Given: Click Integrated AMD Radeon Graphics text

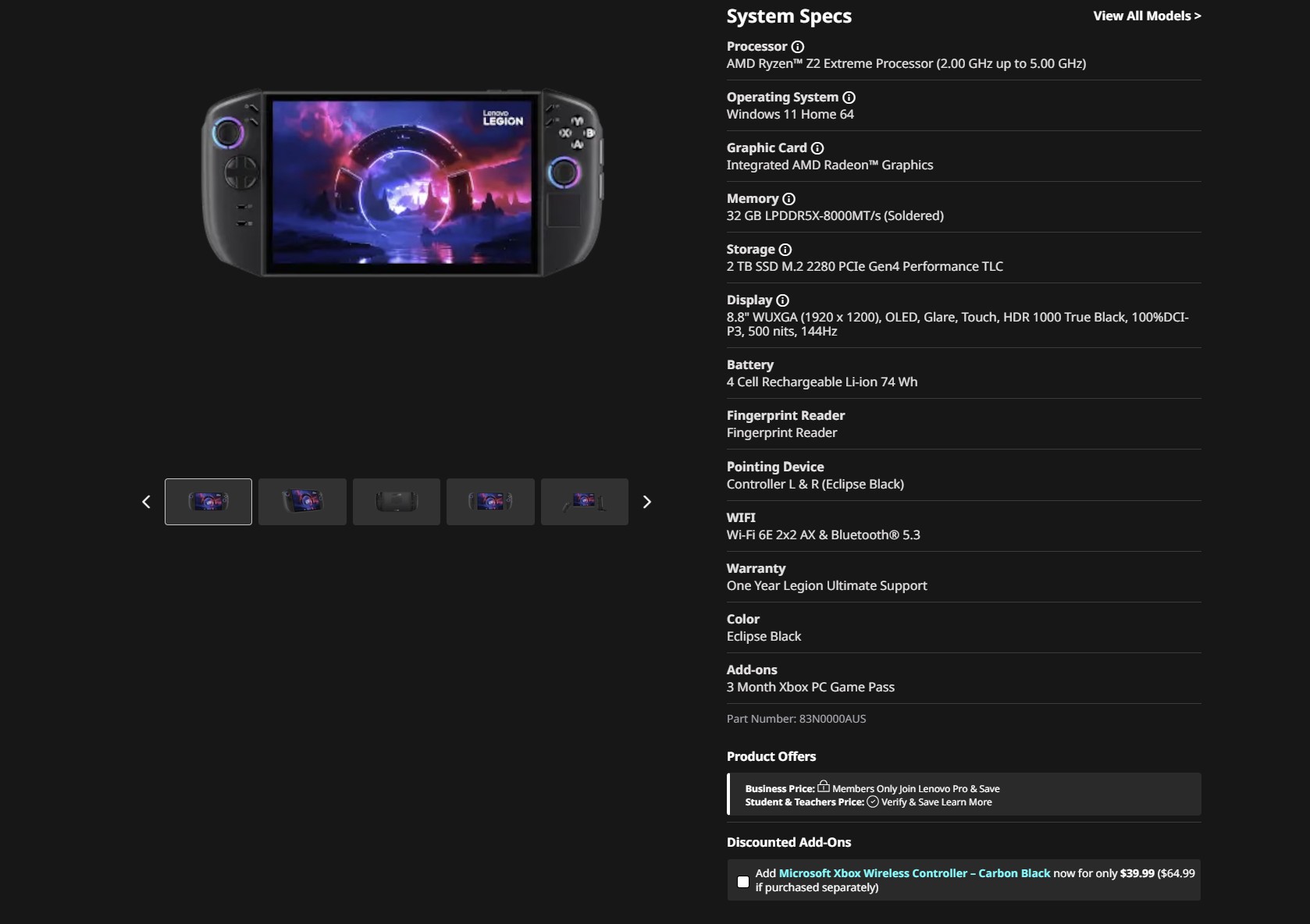Looking at the screenshot, I should (x=830, y=165).
